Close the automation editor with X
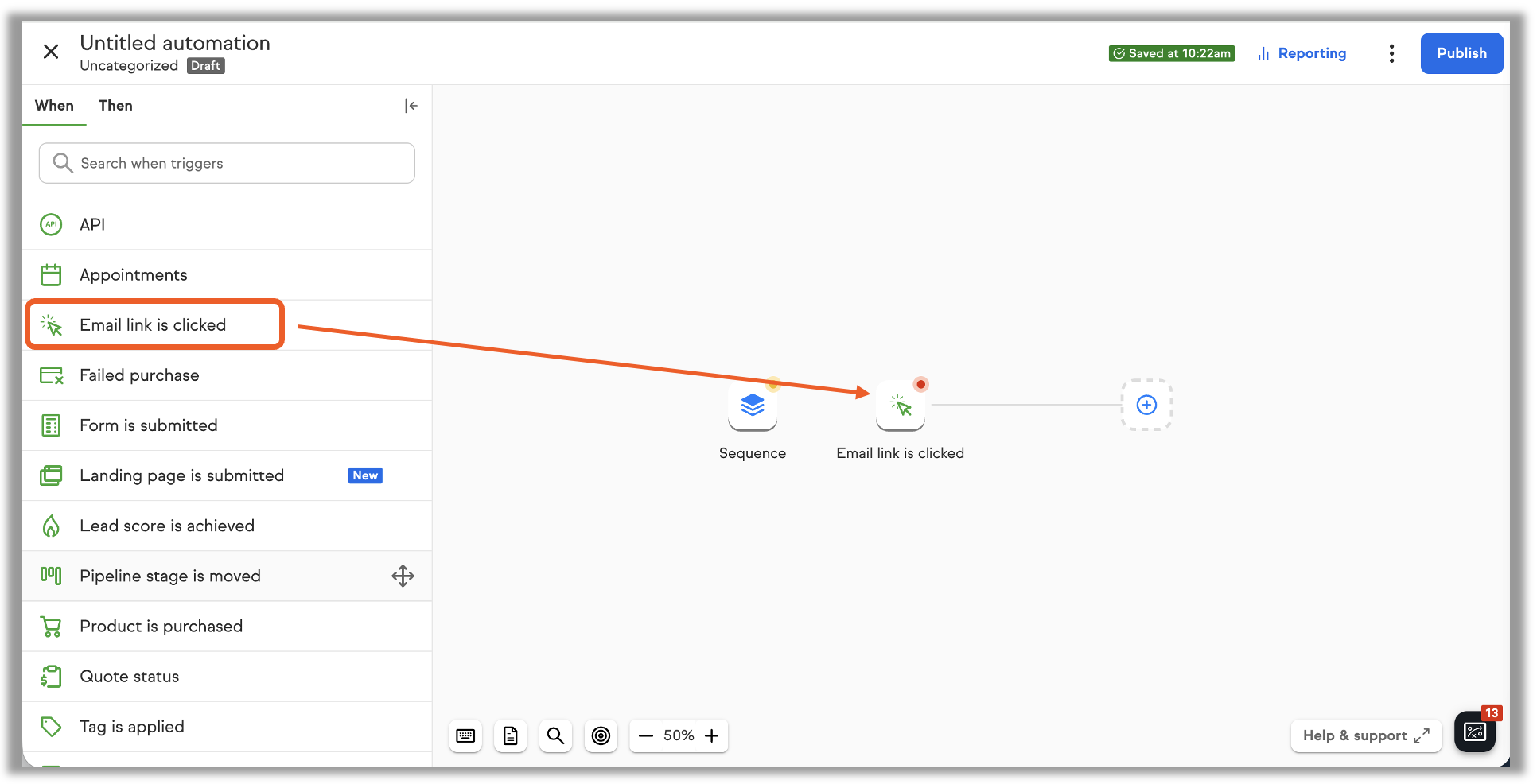This screenshot has height=784, width=1537. 51,52
